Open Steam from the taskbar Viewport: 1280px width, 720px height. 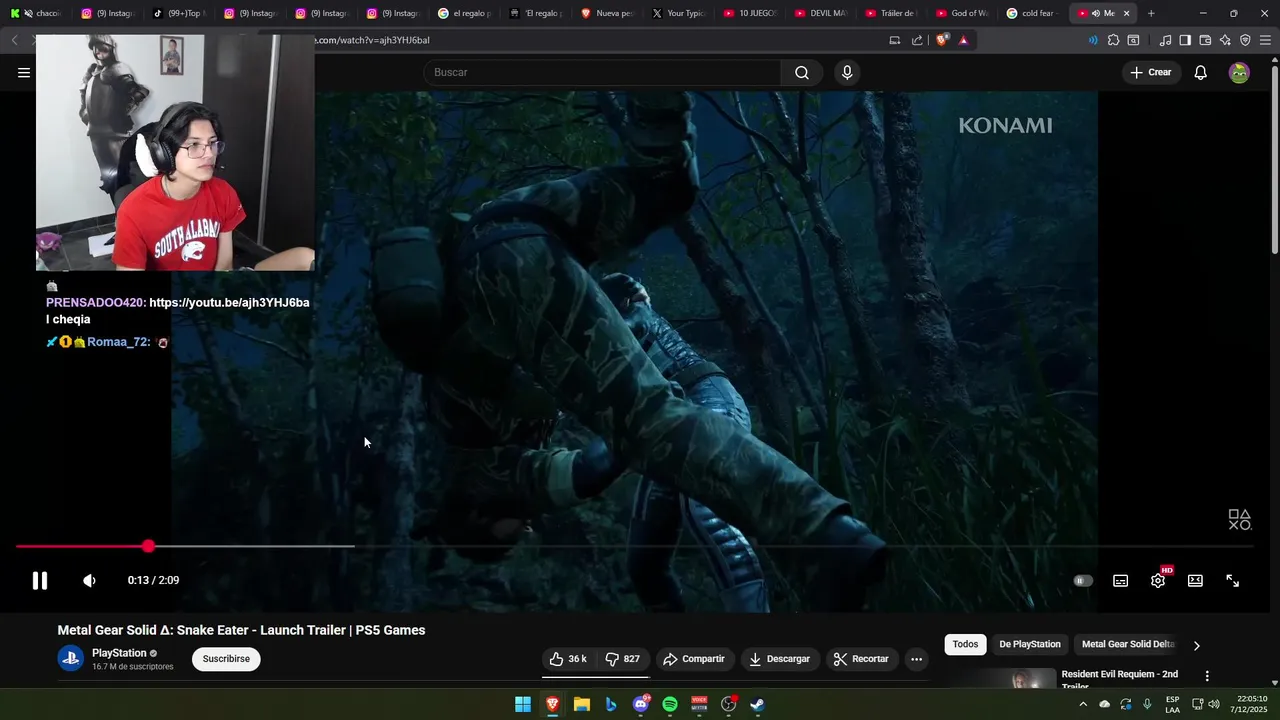coord(758,704)
